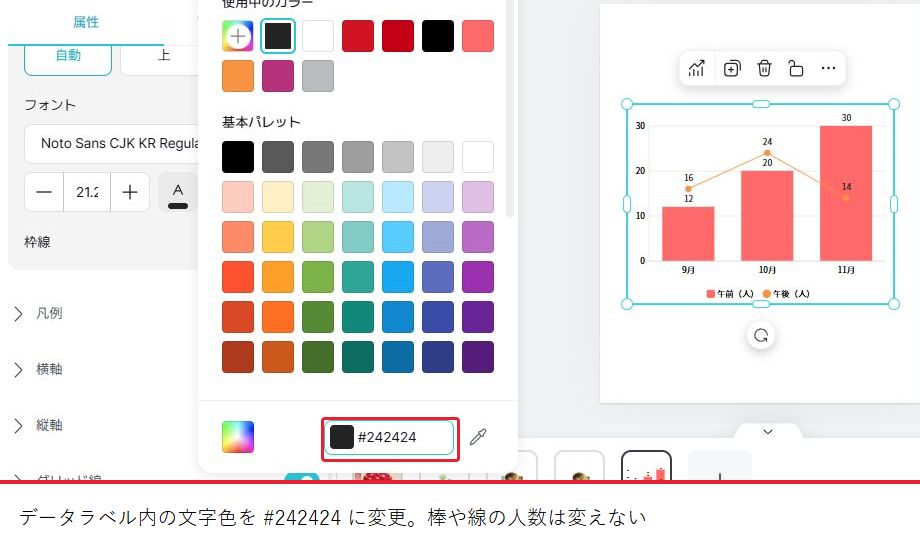Image resolution: width=920 pixels, height=552 pixels.
Task: Click the add new color plus swatch
Action: (x=238, y=36)
